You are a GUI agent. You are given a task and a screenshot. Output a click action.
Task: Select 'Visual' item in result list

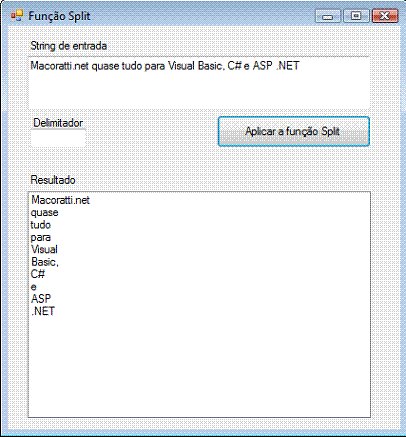(x=44, y=249)
